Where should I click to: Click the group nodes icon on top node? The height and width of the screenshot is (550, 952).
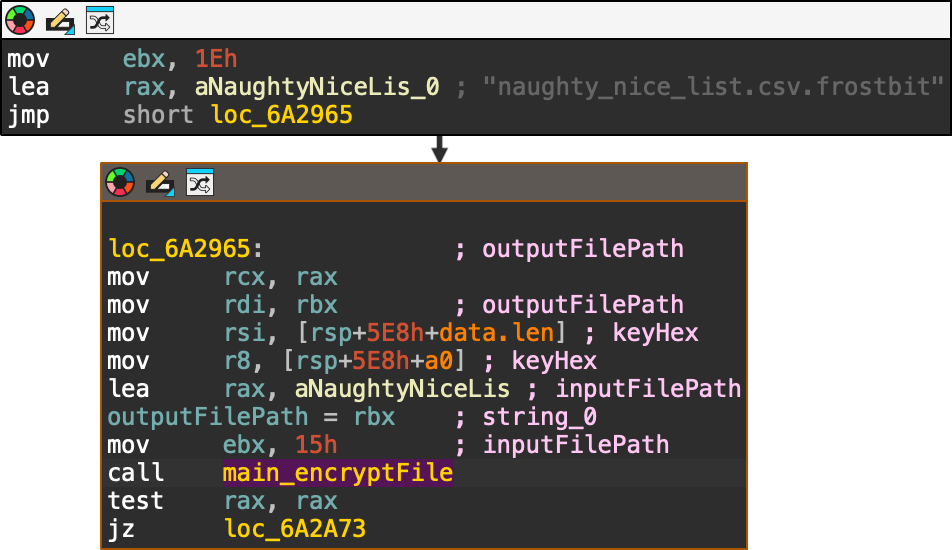[100, 19]
